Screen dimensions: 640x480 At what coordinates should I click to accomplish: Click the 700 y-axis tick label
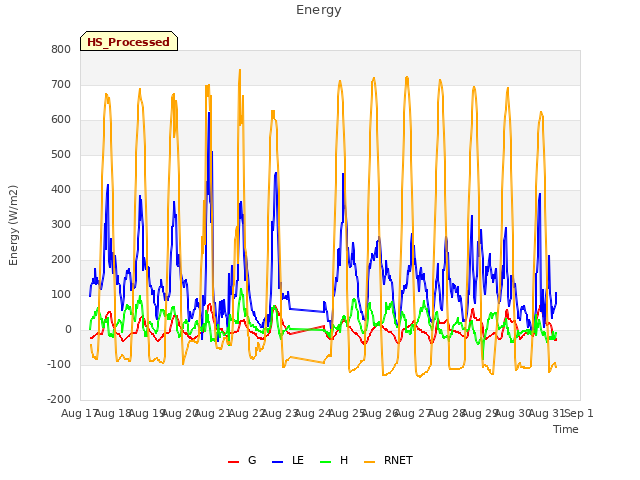61,85
